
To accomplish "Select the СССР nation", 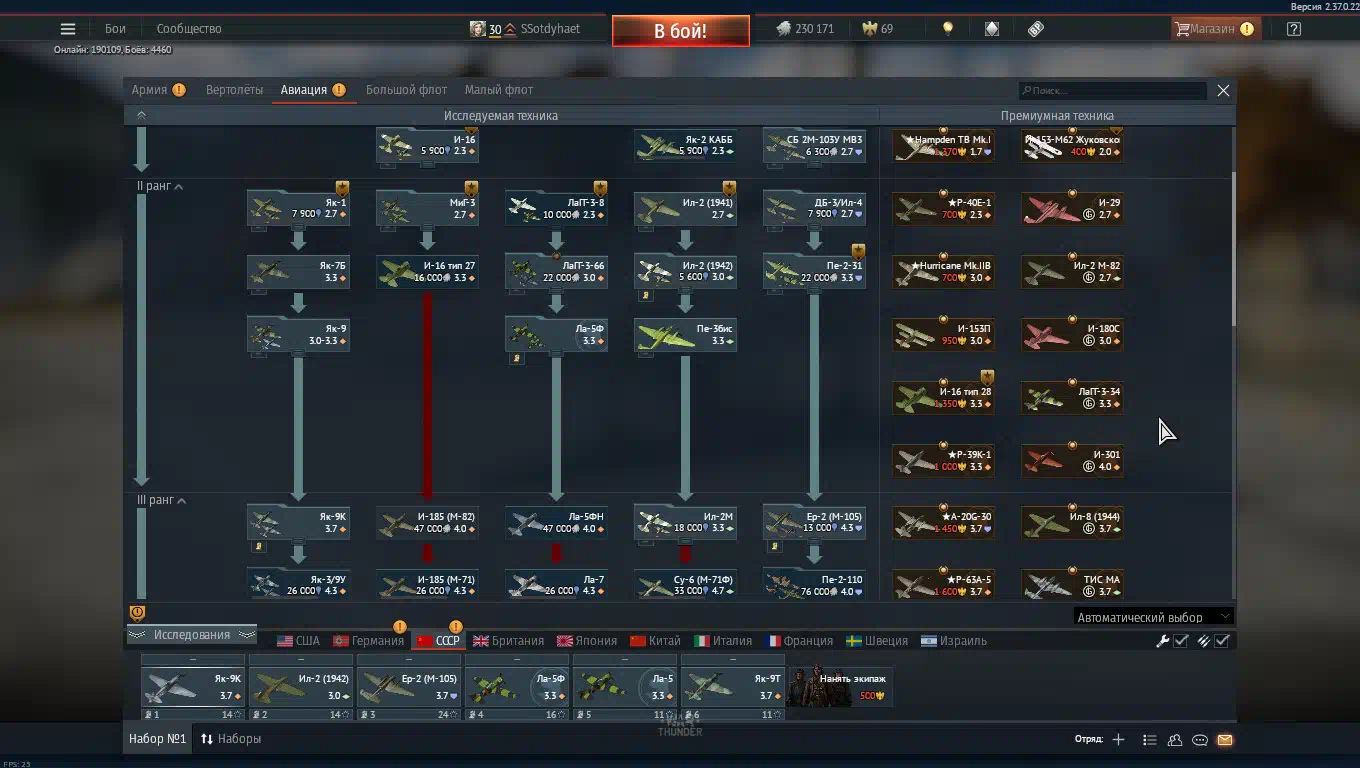I will [x=438, y=641].
